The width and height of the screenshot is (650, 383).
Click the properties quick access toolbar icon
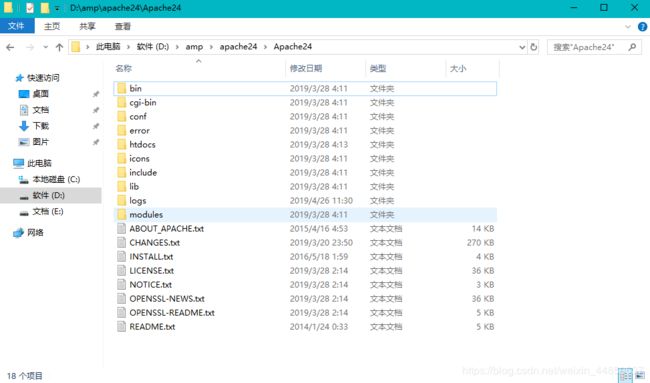point(30,7)
